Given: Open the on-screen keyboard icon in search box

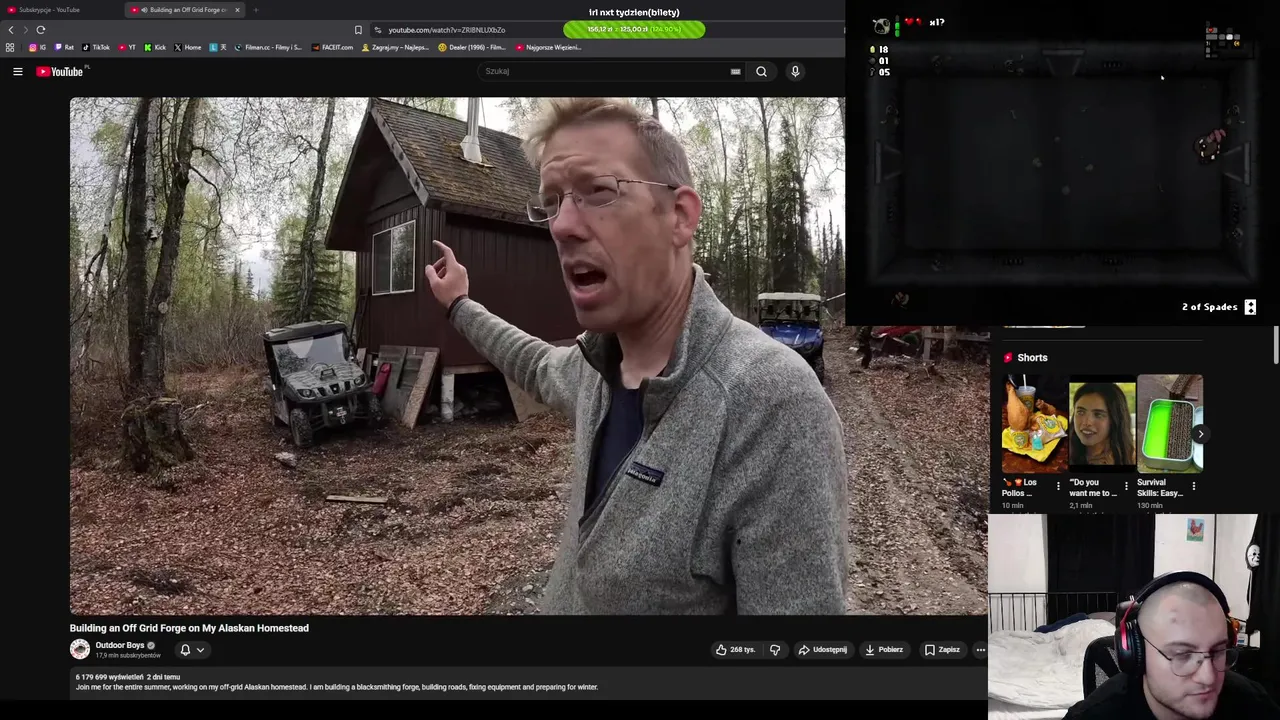Looking at the screenshot, I should 735,71.
